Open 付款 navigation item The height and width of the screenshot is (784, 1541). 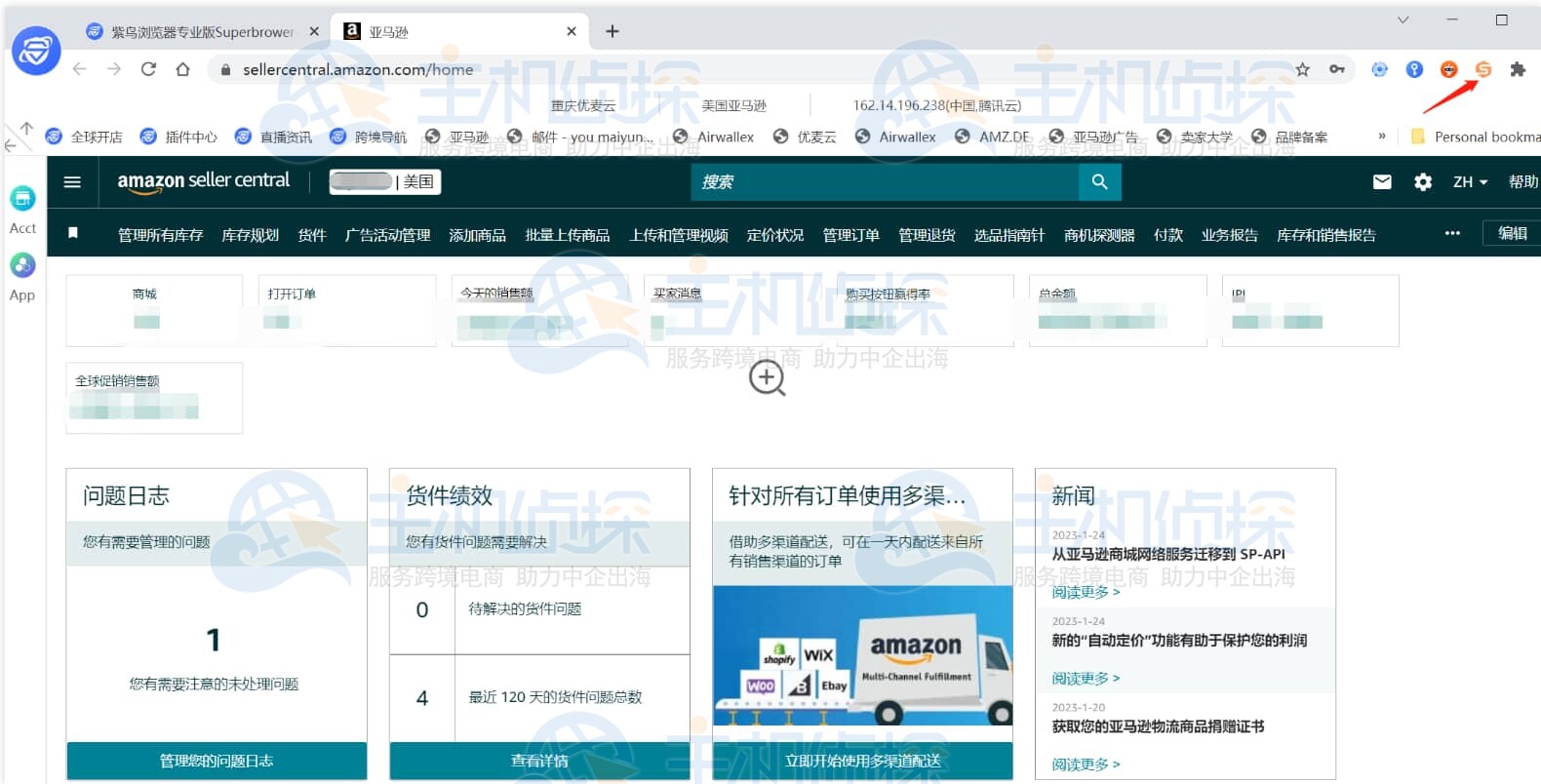(x=1167, y=235)
